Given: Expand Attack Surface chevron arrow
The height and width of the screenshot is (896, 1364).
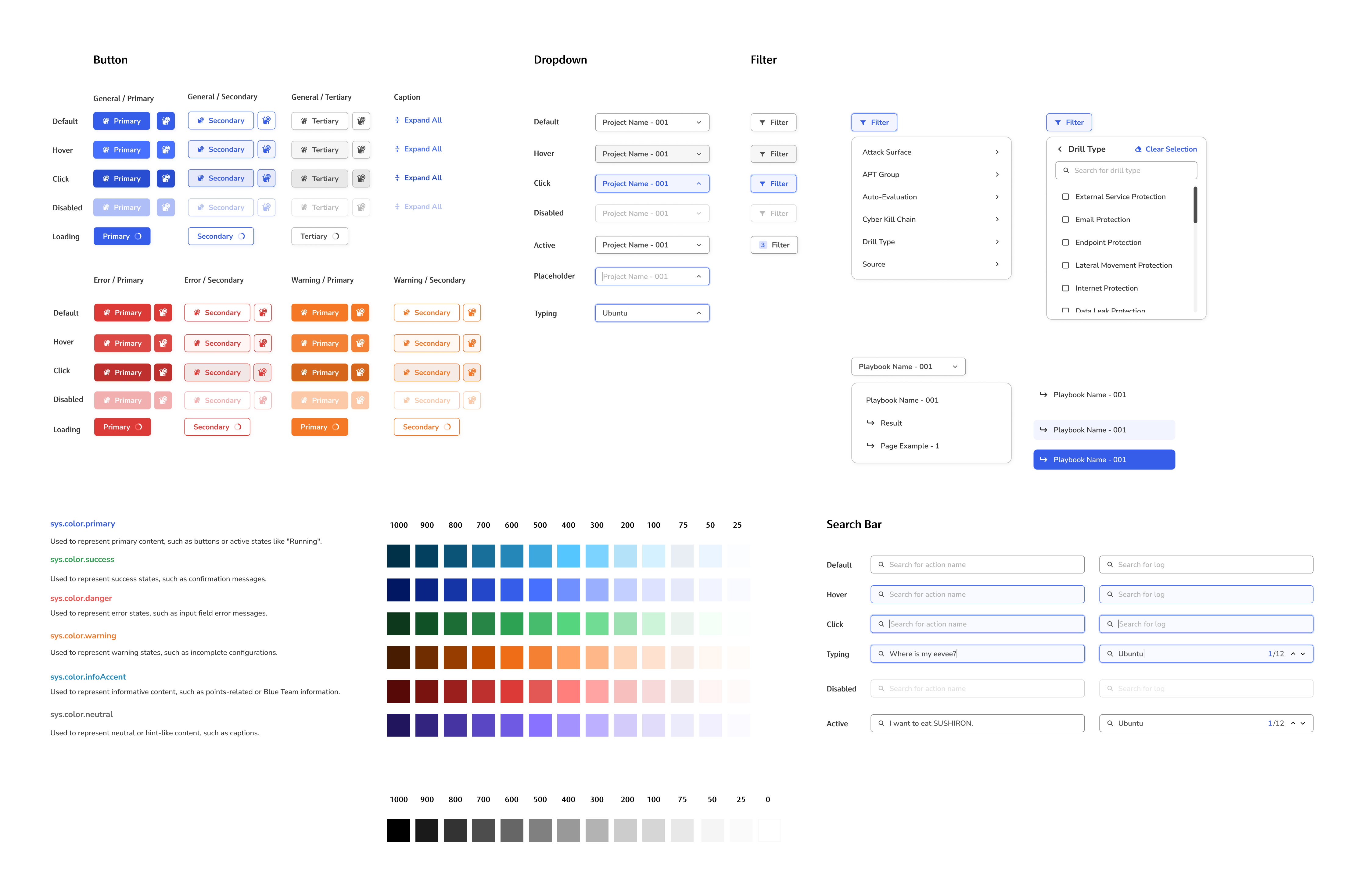Looking at the screenshot, I should point(997,152).
